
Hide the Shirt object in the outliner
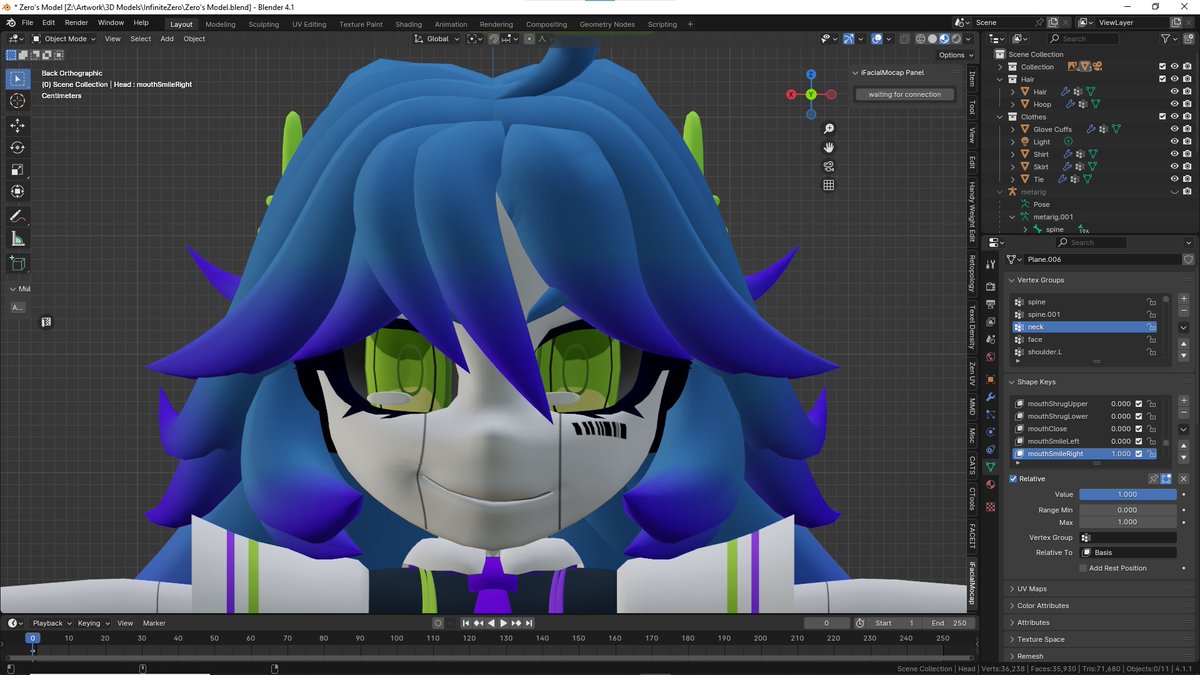click(x=1174, y=154)
